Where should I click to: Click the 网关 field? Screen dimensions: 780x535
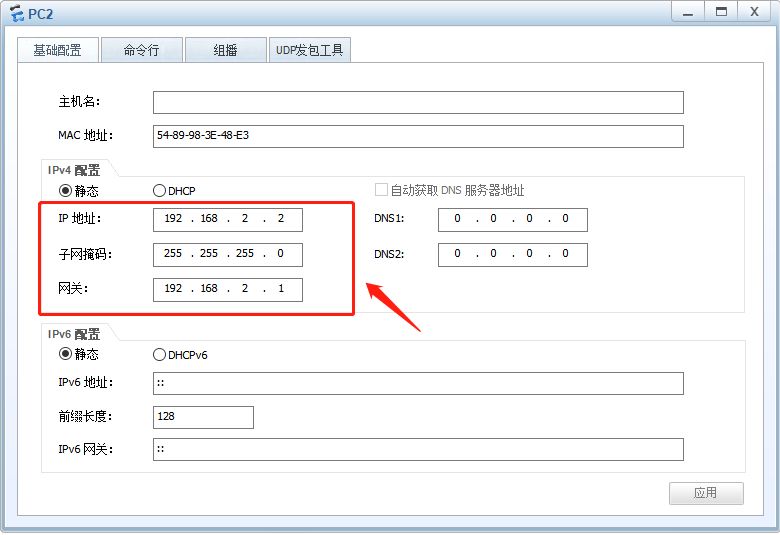coord(227,289)
